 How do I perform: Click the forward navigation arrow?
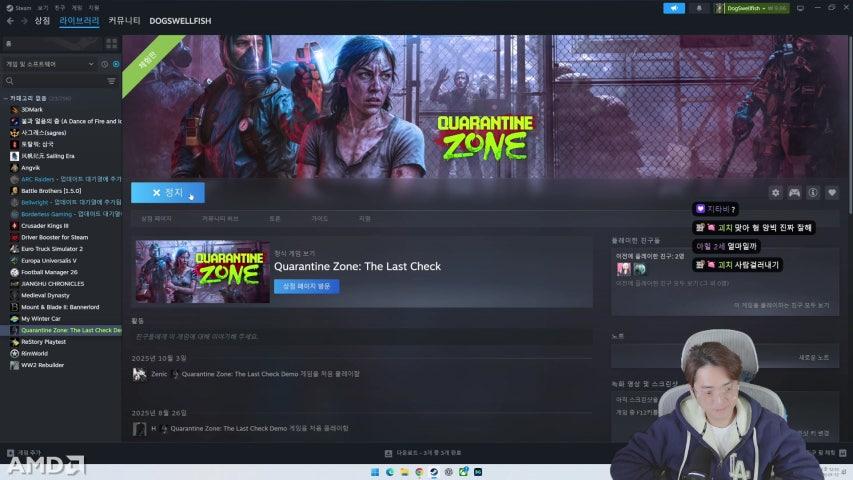point(24,21)
